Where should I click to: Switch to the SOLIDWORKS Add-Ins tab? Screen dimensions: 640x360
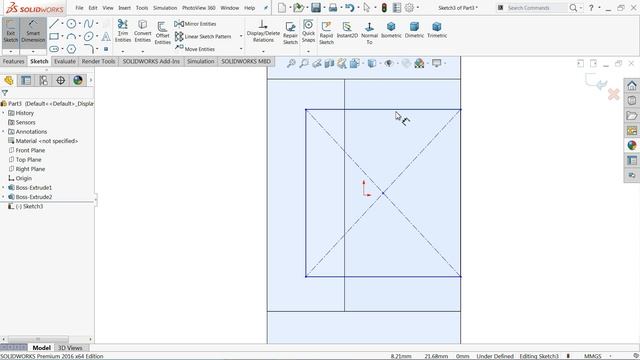pyautogui.click(x=151, y=61)
